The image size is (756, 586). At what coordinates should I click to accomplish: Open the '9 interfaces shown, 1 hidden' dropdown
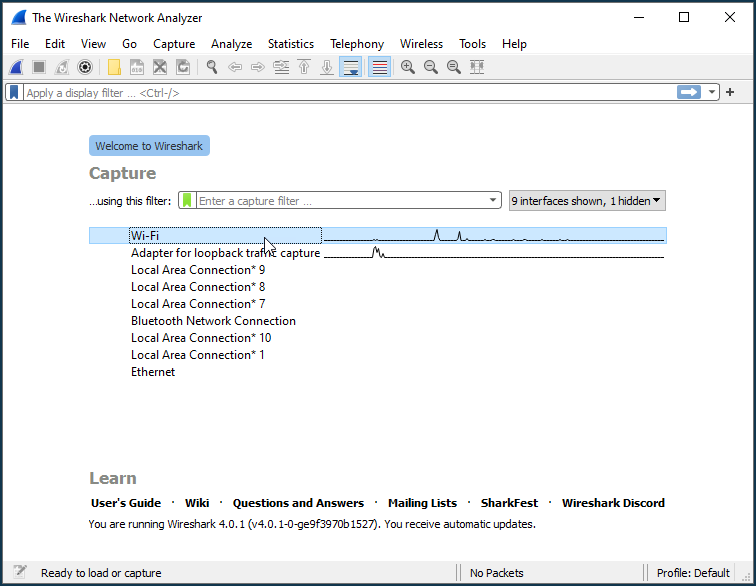point(587,201)
